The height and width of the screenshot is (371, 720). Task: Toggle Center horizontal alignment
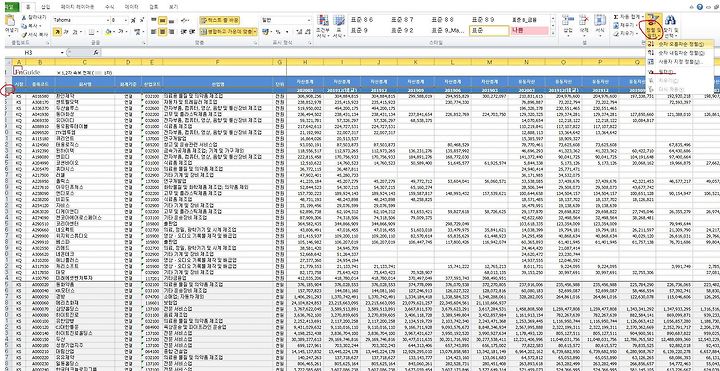click(x=162, y=32)
